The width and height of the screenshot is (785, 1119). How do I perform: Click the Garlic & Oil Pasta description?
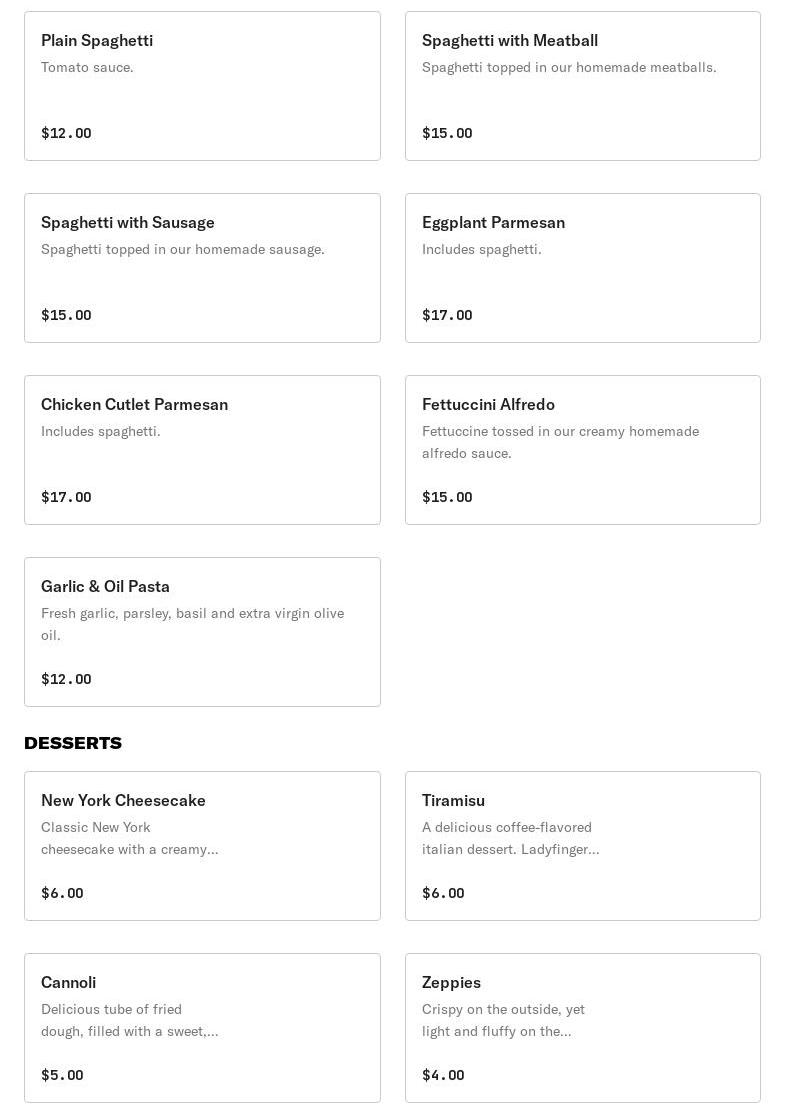pos(192,624)
